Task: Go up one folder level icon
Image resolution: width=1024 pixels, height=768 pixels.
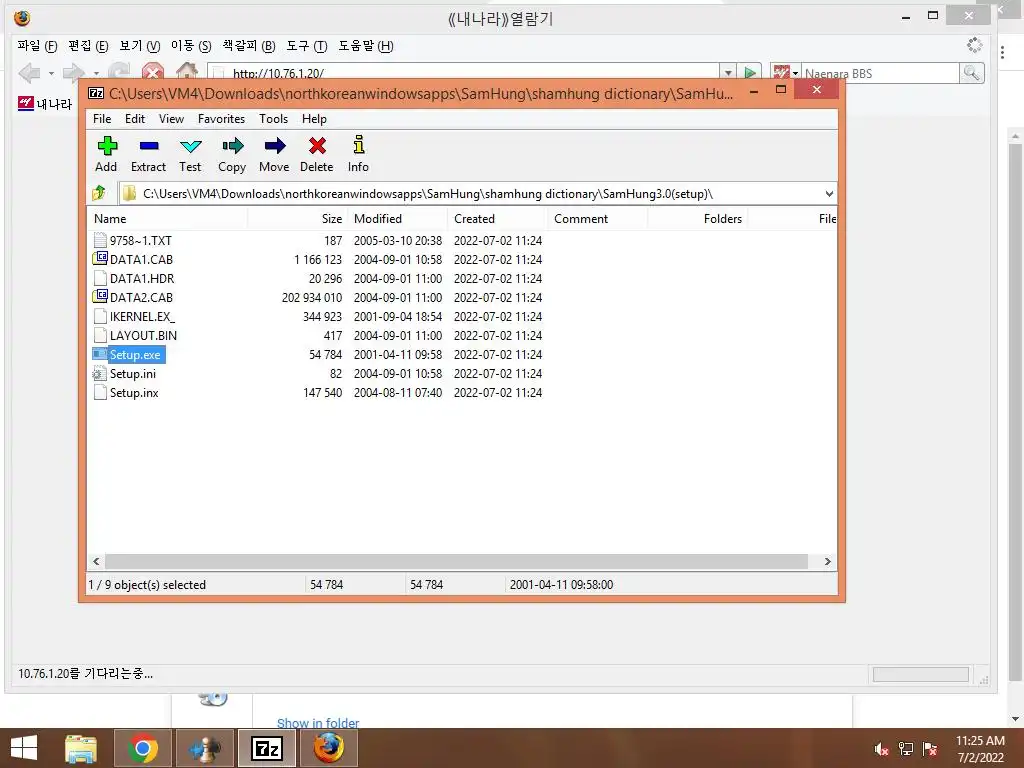Action: pos(99,193)
